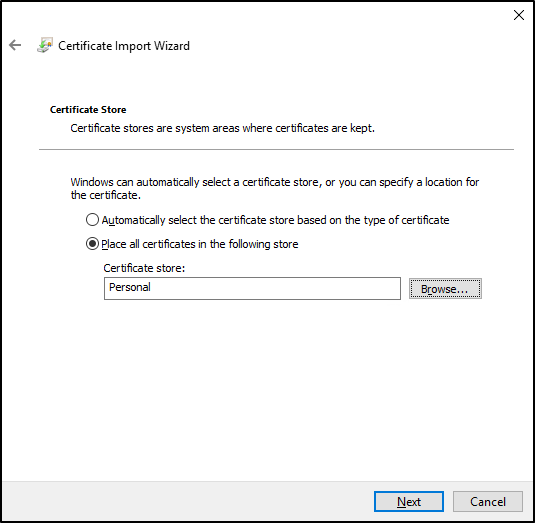
Task: Click the 'Windows can automatically select' paragraph
Action: (x=275, y=189)
